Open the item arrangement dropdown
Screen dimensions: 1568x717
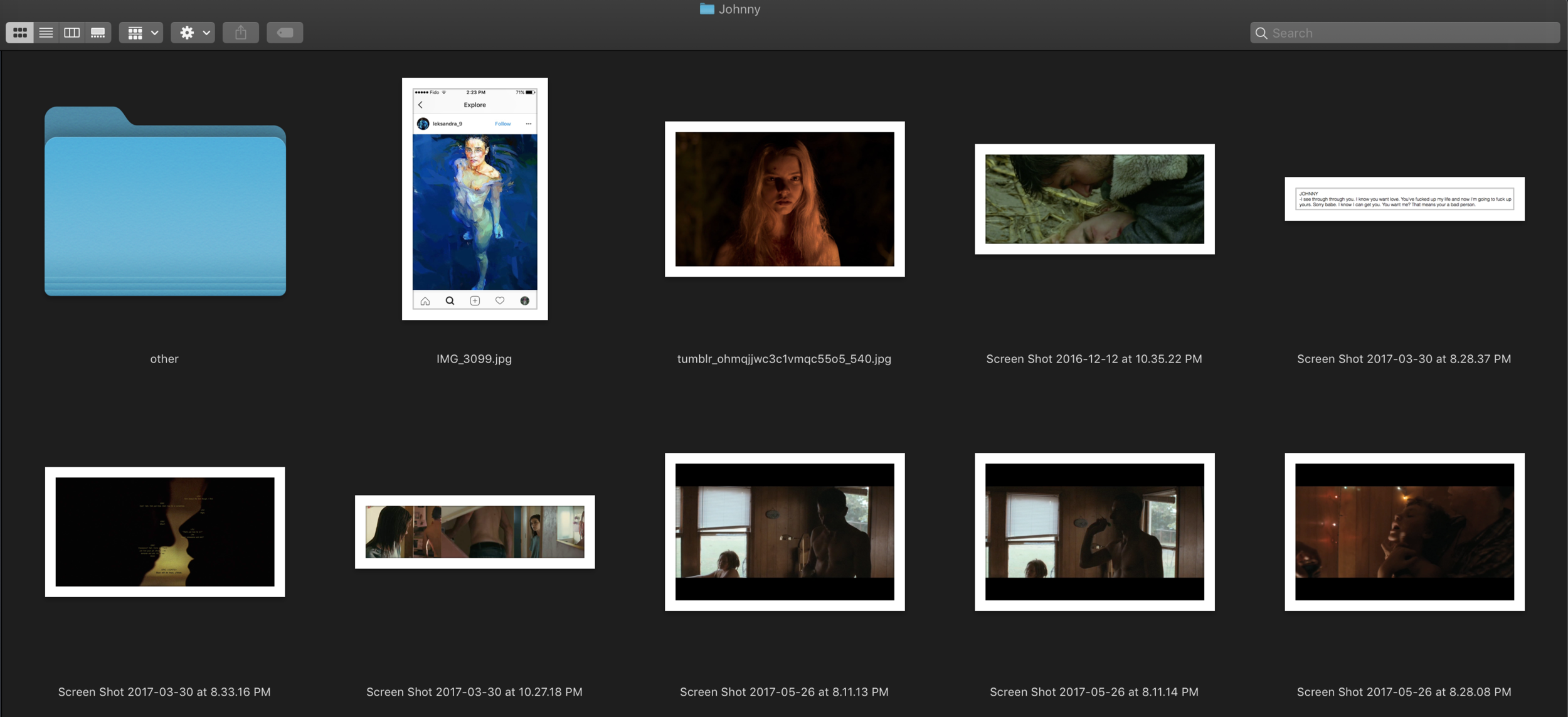click(x=141, y=33)
